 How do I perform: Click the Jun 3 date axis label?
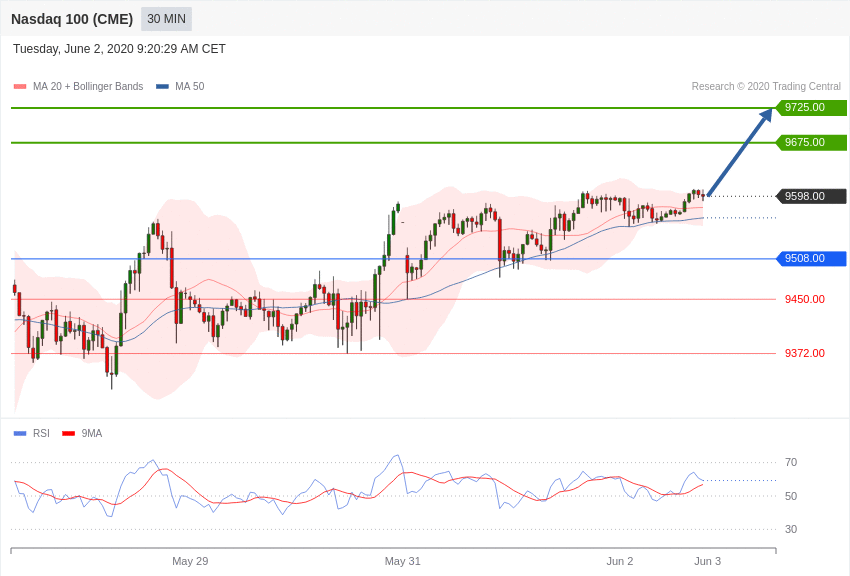tap(707, 561)
